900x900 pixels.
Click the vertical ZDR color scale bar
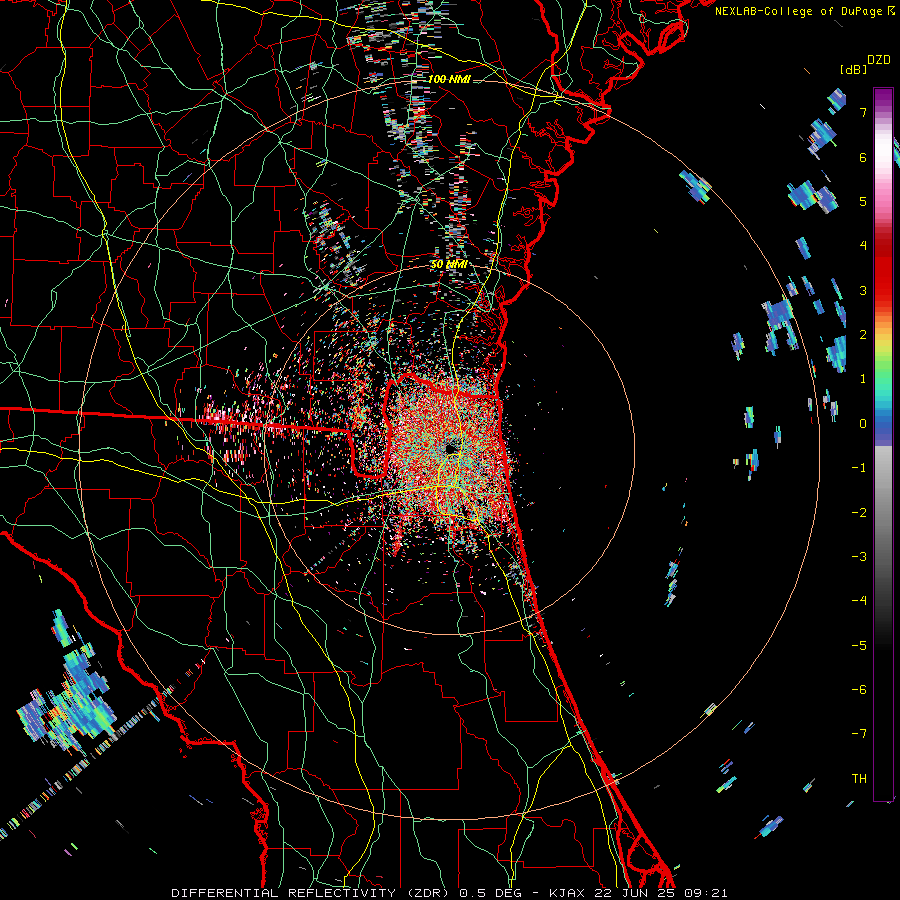pos(883,444)
